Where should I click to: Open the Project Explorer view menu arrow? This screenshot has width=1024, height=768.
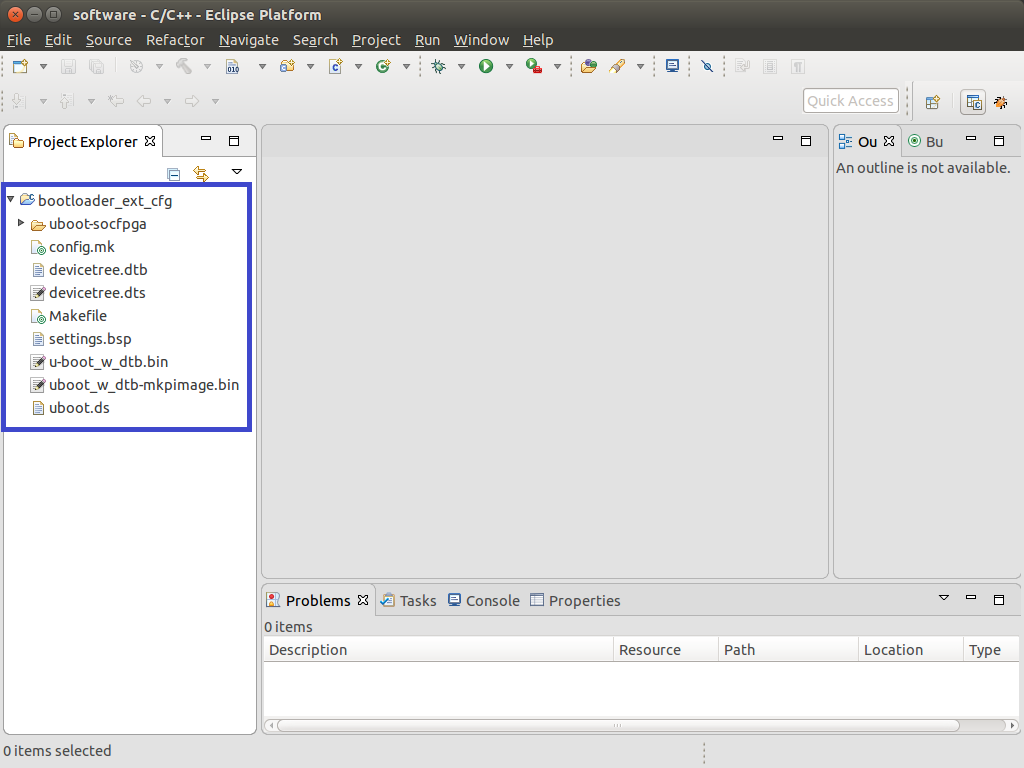coord(237,172)
